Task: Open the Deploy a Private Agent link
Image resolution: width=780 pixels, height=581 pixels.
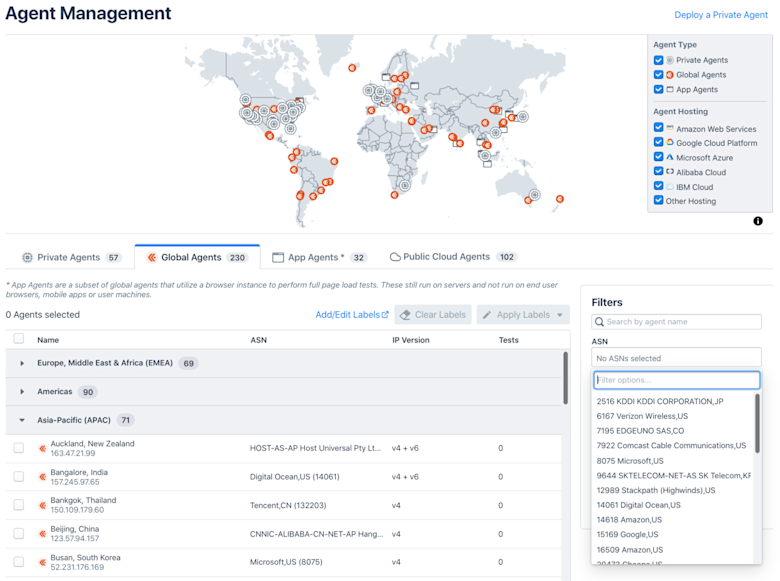Action: (721, 15)
